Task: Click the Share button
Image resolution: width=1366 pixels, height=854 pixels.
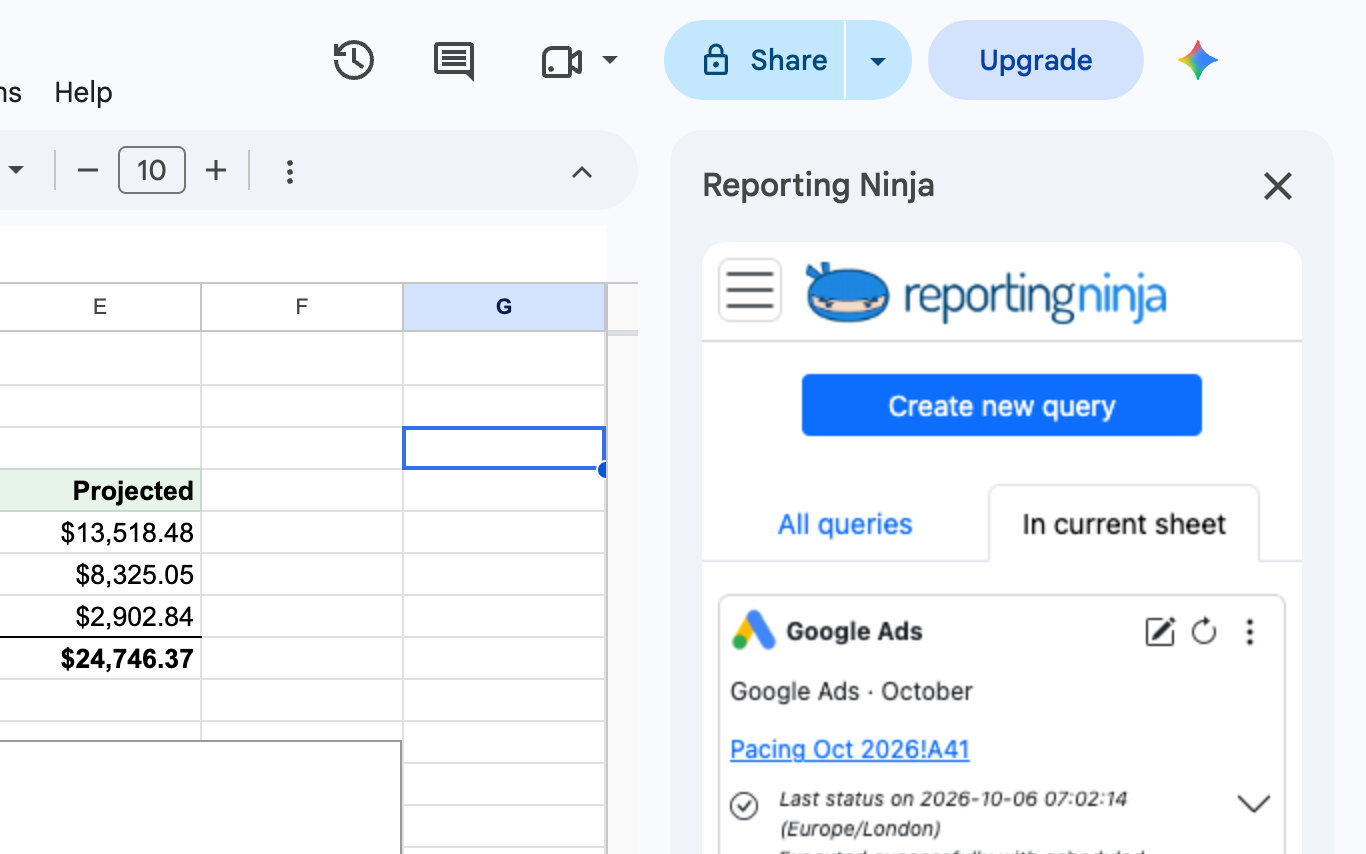Action: pos(755,61)
